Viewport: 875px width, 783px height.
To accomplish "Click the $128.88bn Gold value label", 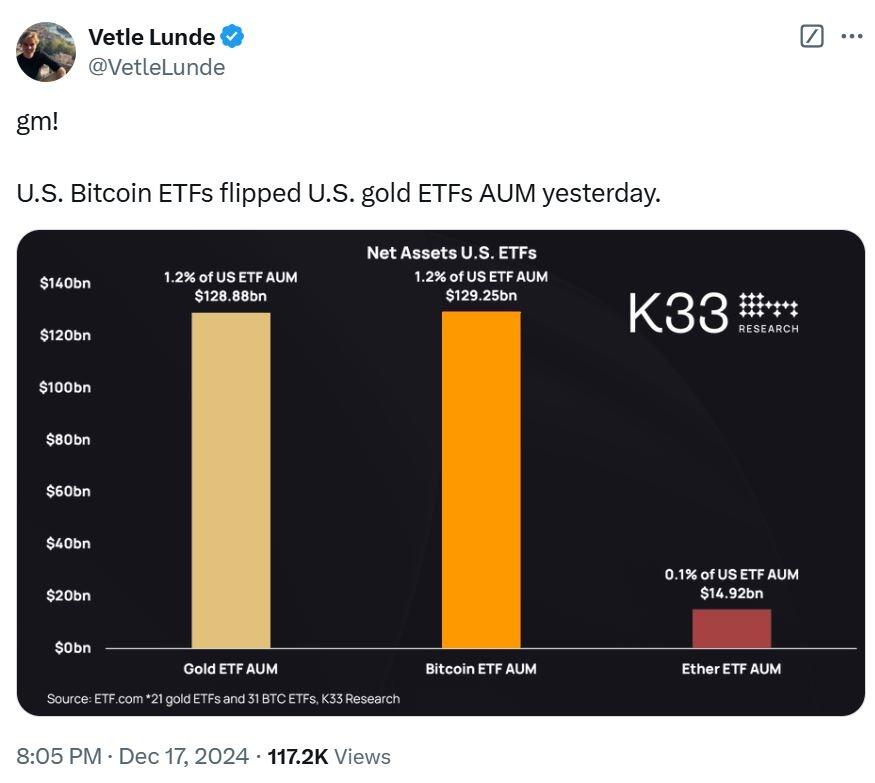I will coord(231,296).
